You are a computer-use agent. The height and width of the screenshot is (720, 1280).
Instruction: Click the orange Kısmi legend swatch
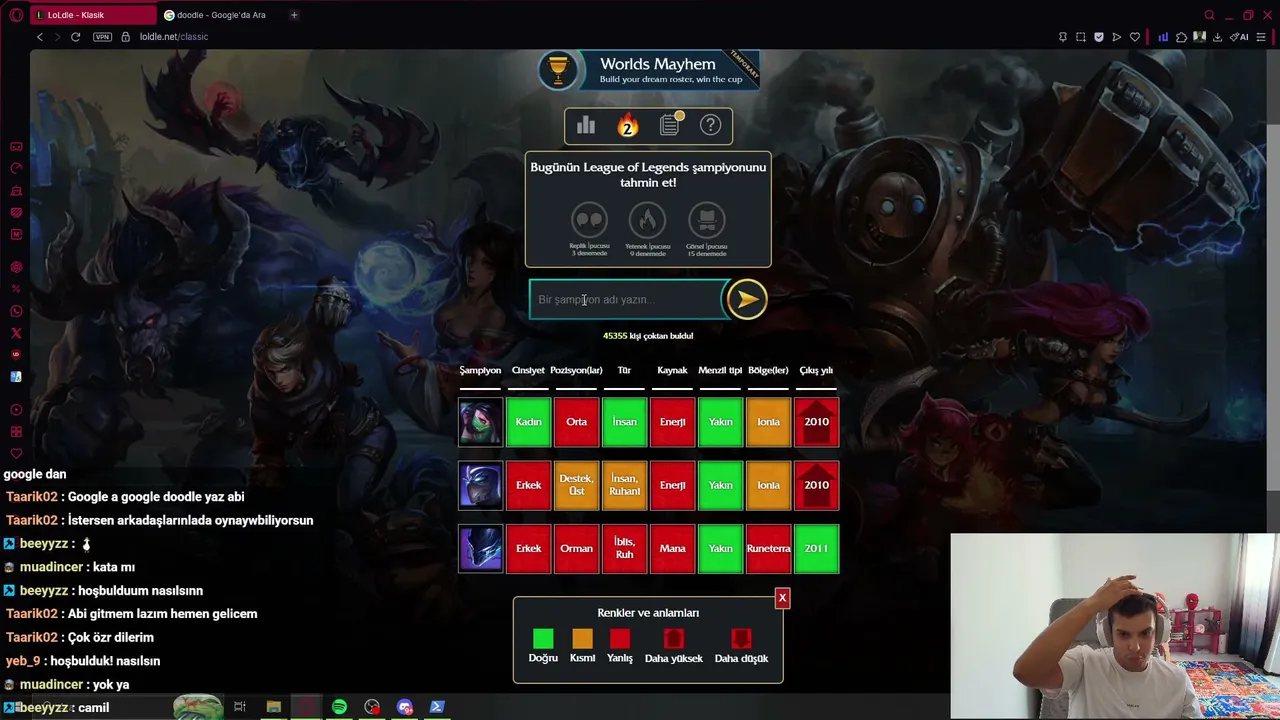pos(582,638)
